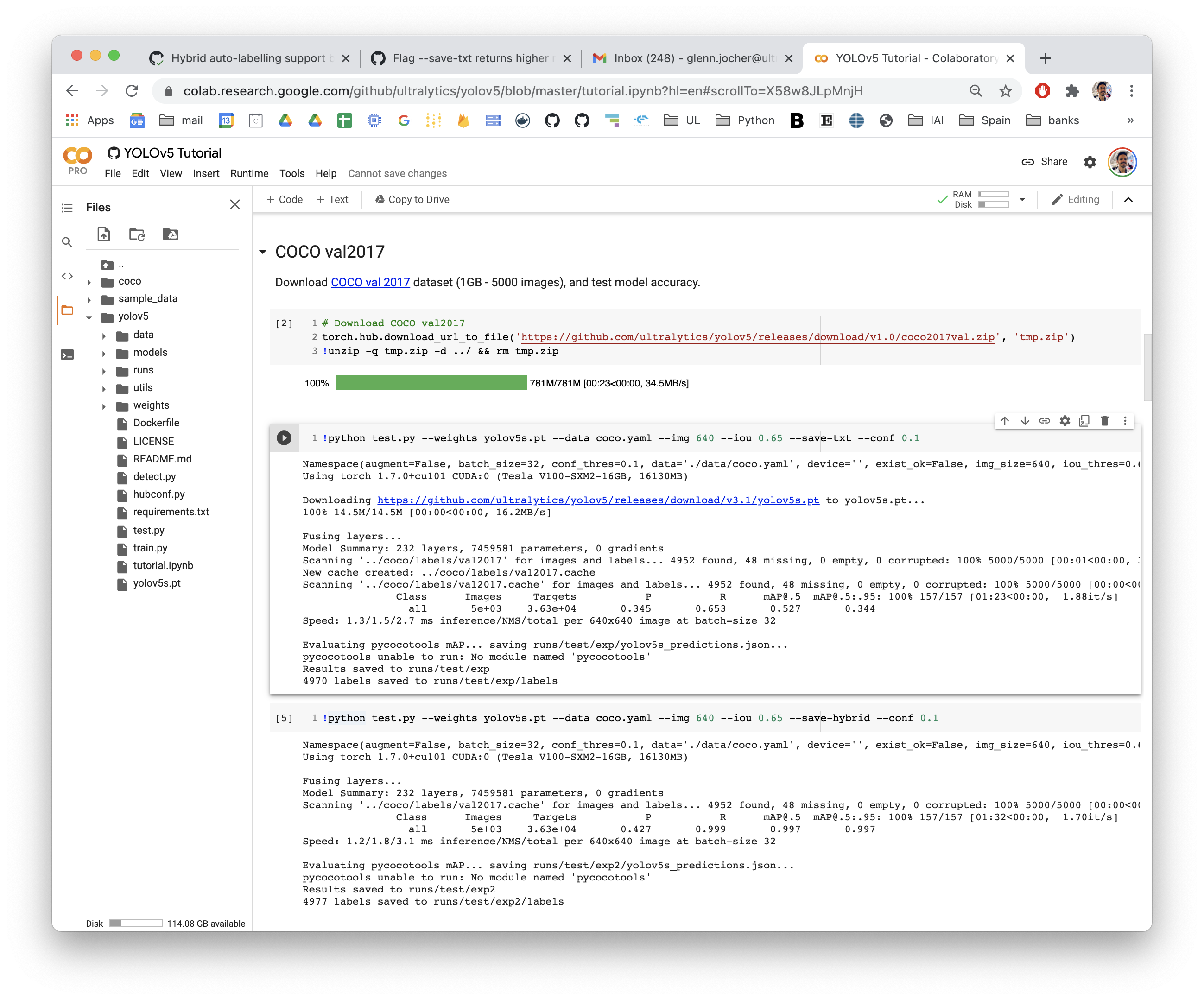
Task: Collapse the header with the caret
Action: pos(1128,200)
